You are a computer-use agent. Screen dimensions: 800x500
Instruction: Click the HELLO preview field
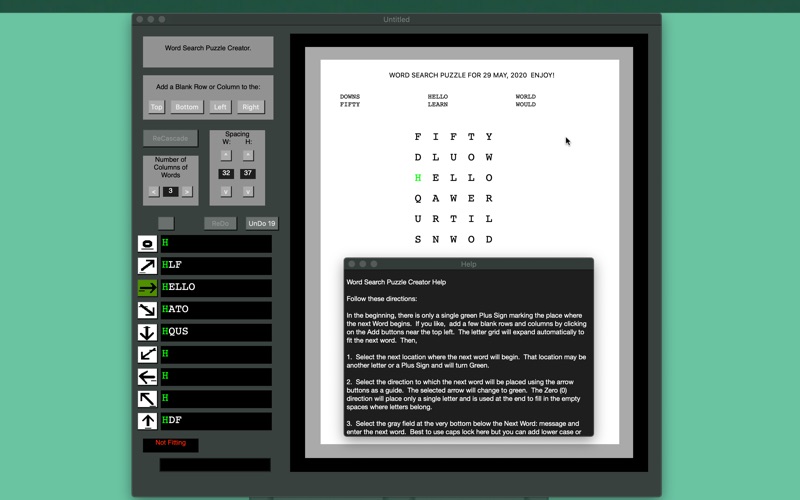coord(216,288)
